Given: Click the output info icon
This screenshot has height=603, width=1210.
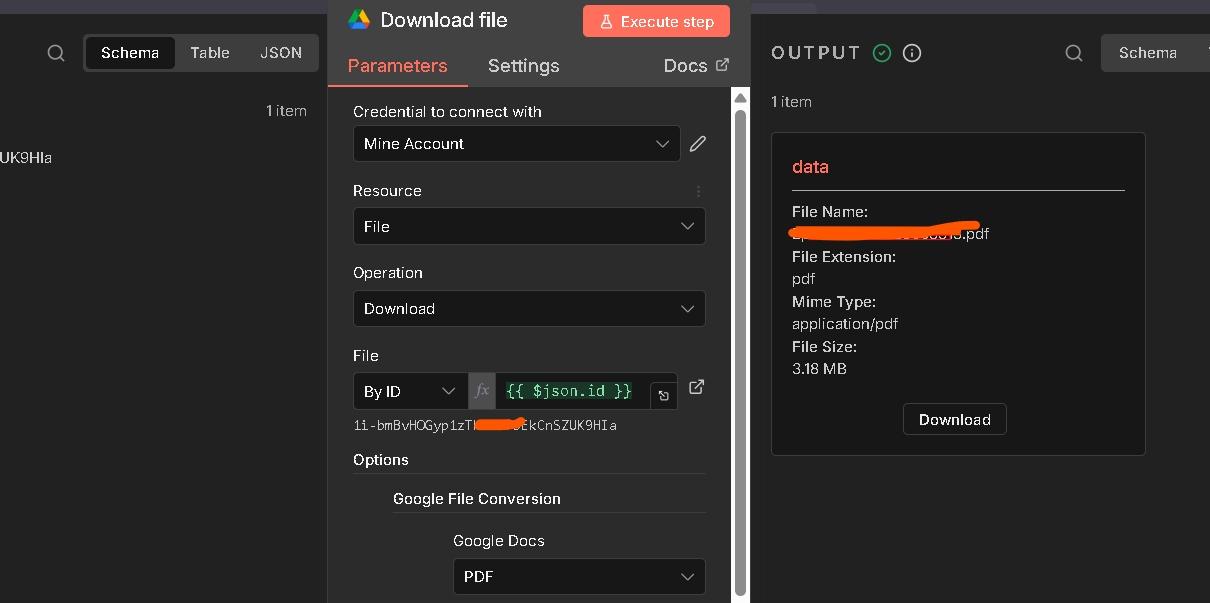Looking at the screenshot, I should (x=912, y=53).
